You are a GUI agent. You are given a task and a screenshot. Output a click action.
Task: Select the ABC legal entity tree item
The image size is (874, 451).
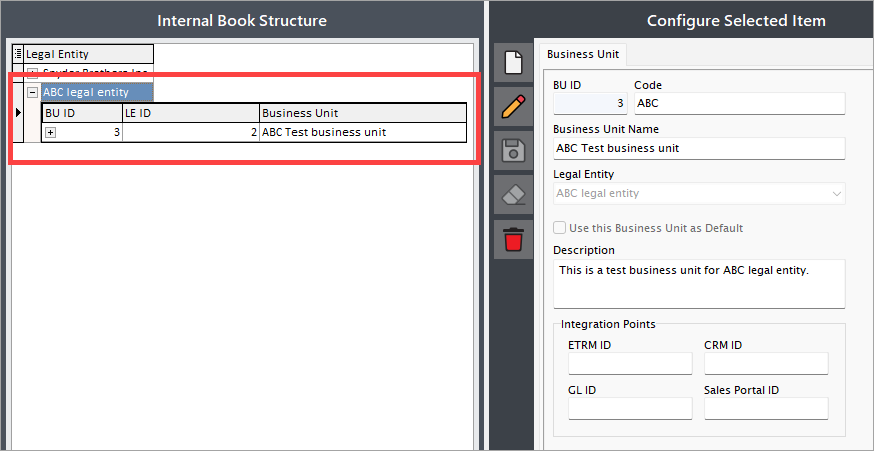86,92
